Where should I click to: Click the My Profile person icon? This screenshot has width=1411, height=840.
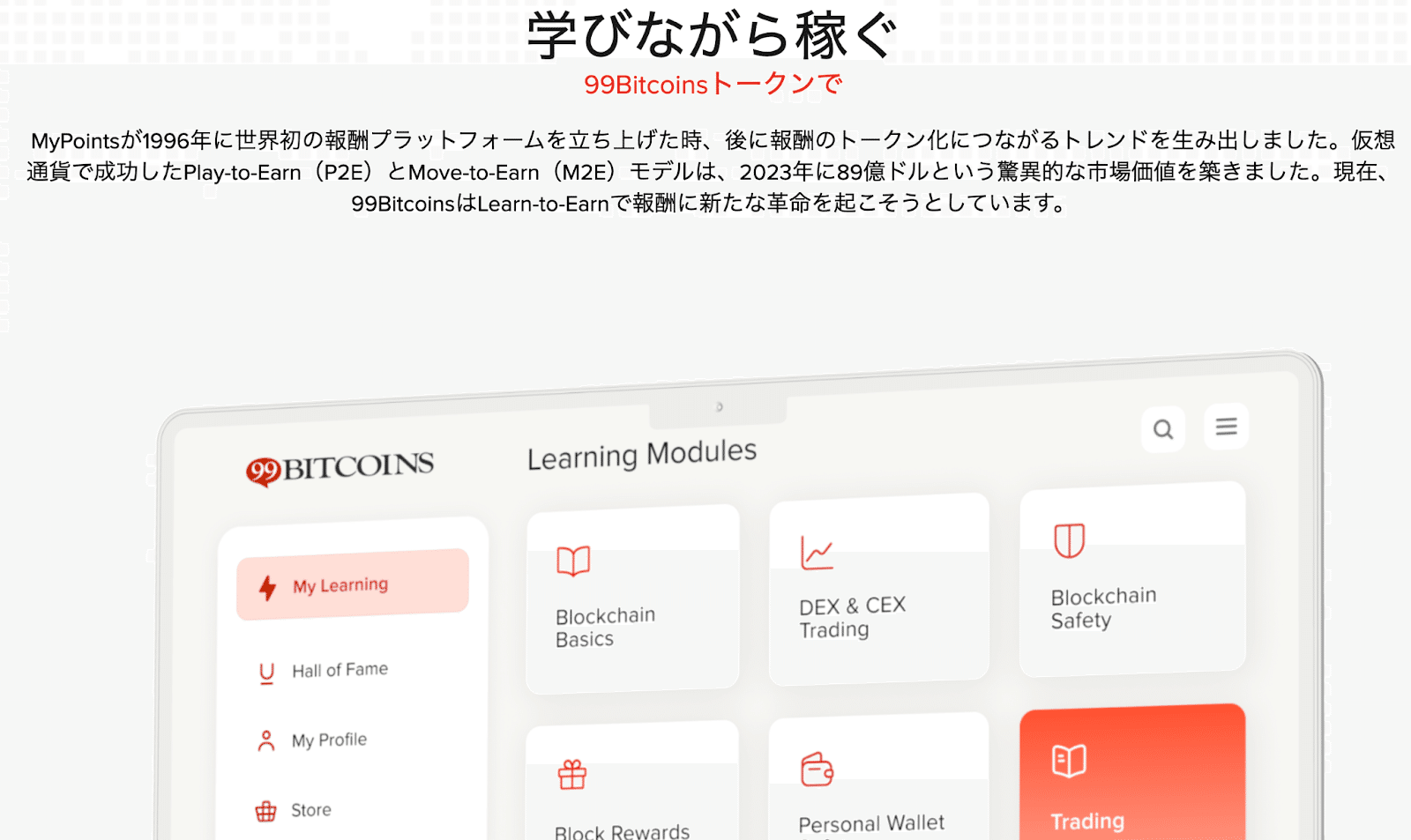265,740
